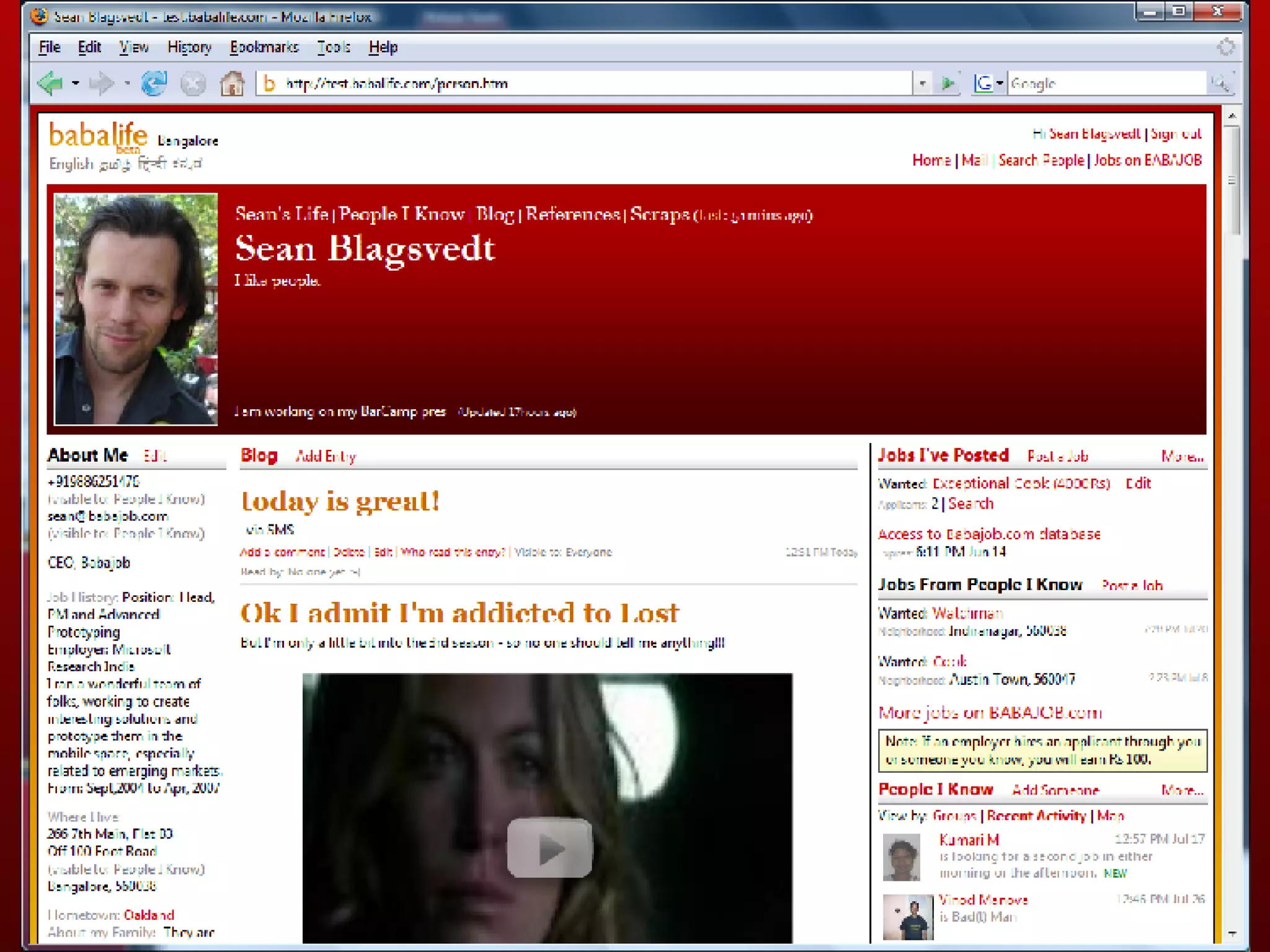
Task: Click the Sign out link
Action: [1176, 134]
